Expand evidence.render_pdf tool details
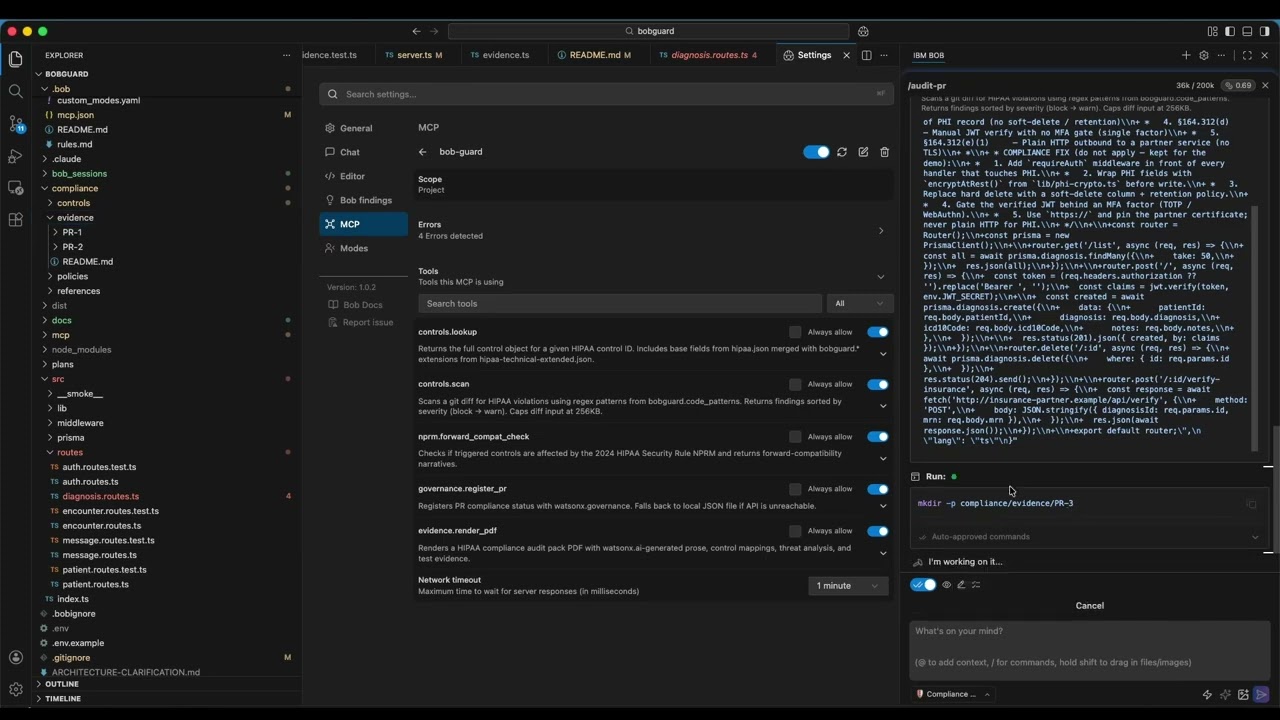Screen dimensions: 1280x720 point(882,553)
